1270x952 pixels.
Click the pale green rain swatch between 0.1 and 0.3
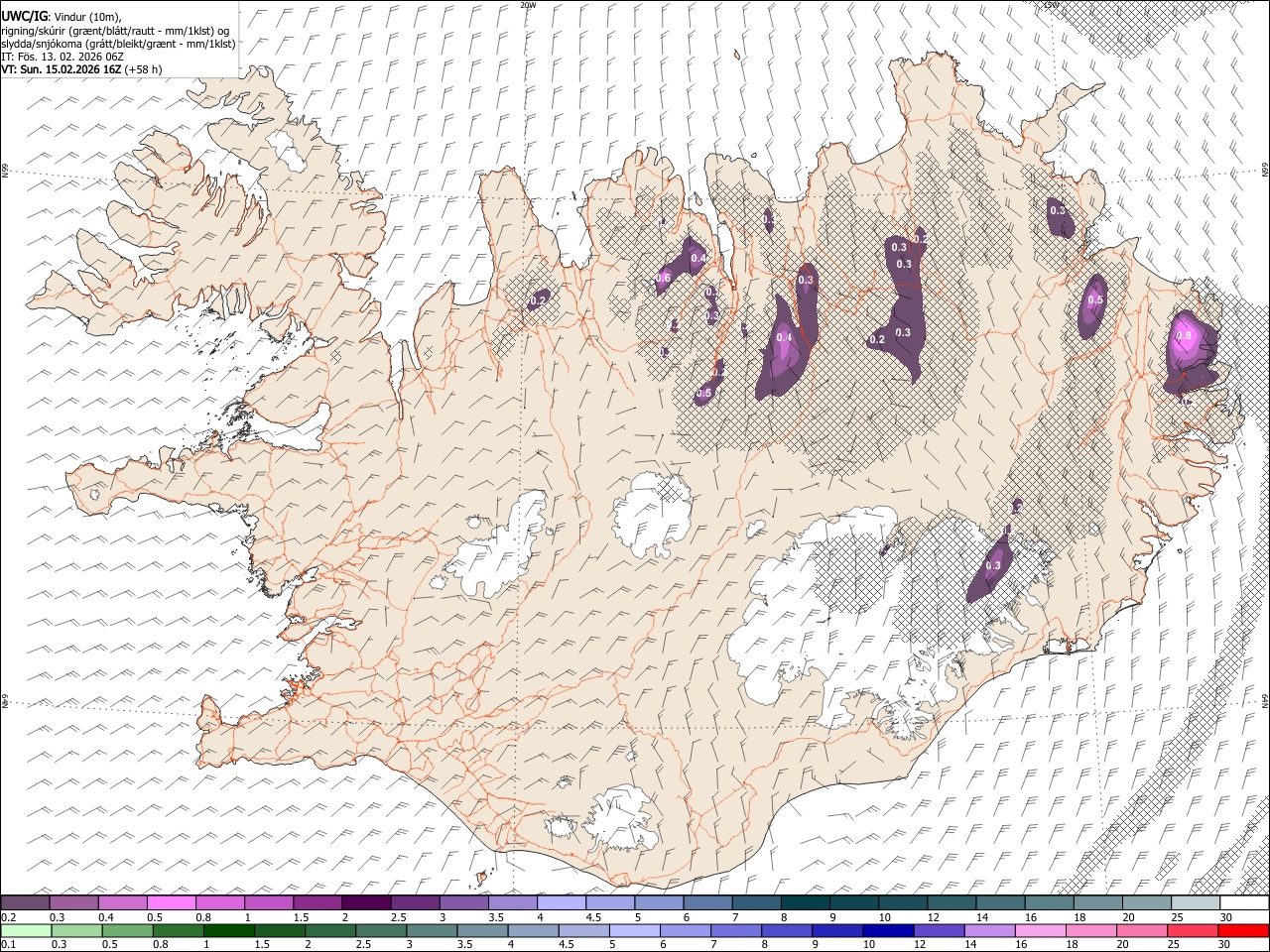coord(25,931)
